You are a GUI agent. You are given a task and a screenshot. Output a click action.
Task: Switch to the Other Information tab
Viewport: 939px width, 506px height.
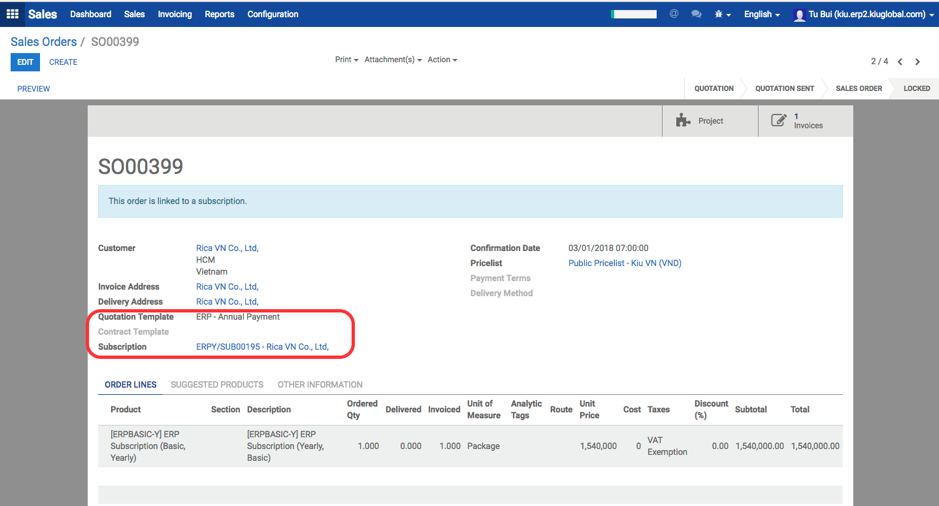tap(320, 384)
